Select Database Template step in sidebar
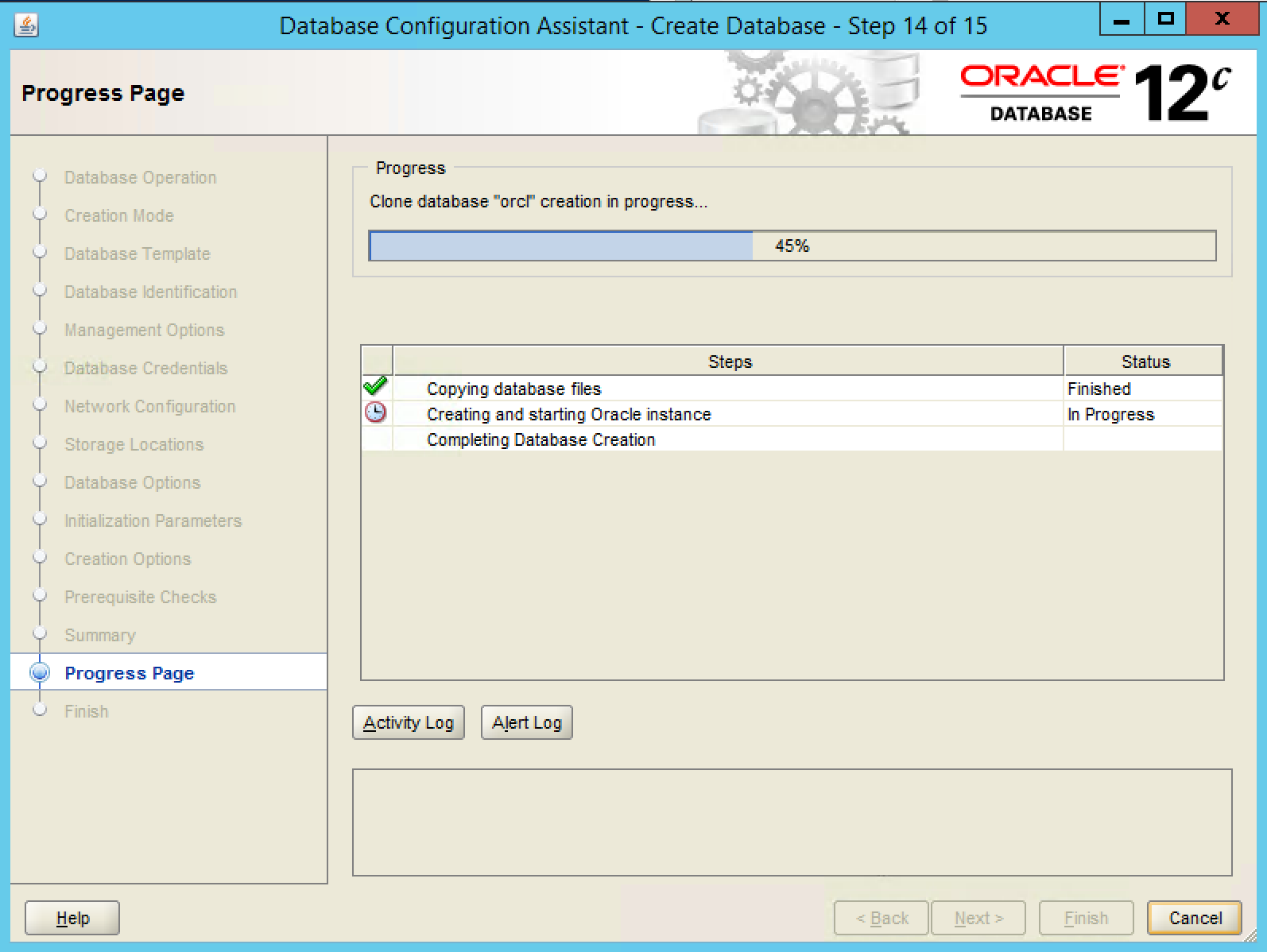Image resolution: width=1267 pixels, height=952 pixels. pos(138,253)
